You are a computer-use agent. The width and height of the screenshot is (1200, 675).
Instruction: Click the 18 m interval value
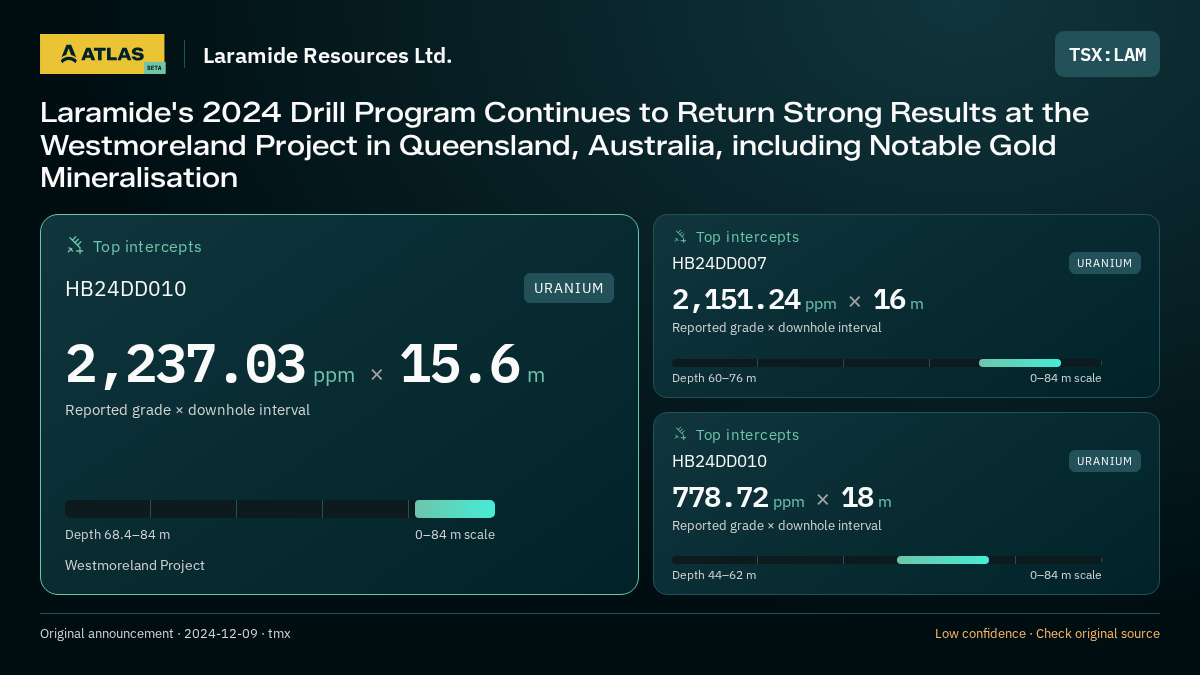click(x=866, y=498)
